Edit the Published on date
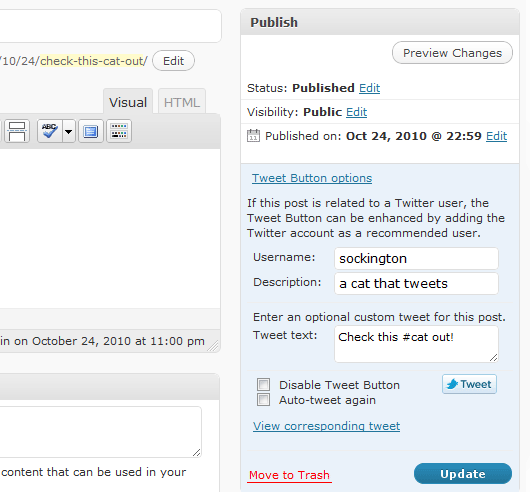This screenshot has width=530, height=492. [497, 136]
